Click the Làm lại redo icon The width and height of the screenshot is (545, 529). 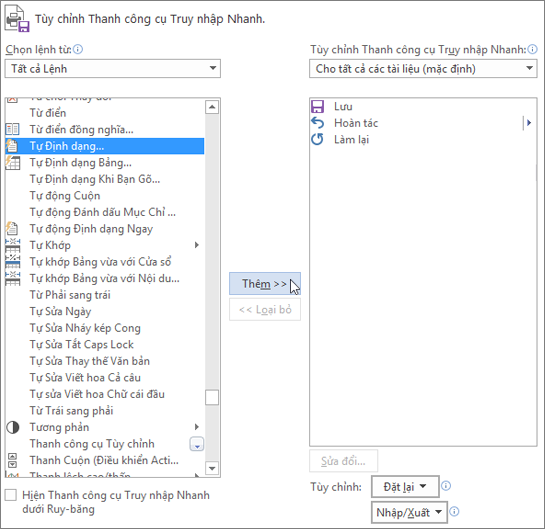317,139
